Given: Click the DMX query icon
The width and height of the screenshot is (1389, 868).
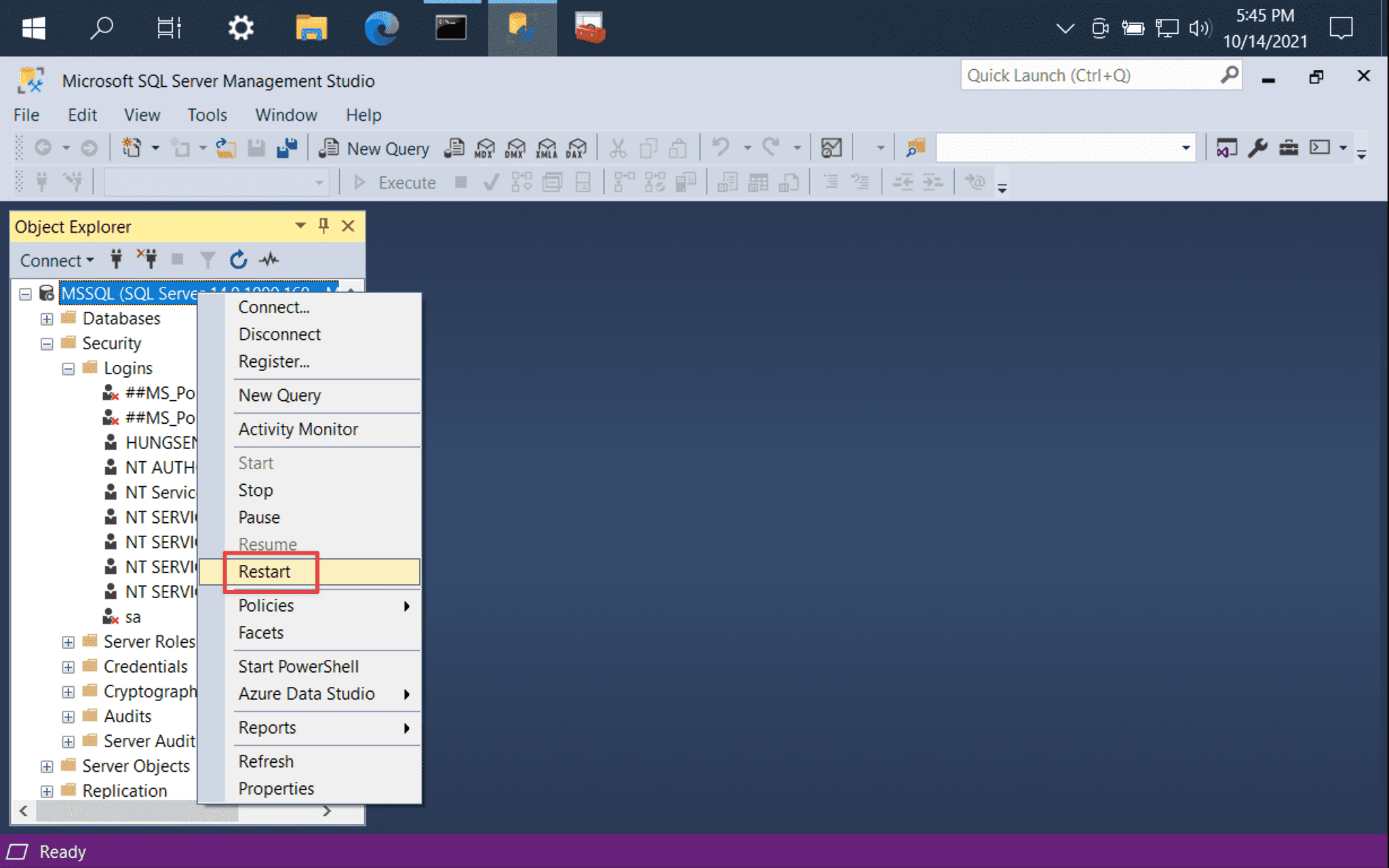Looking at the screenshot, I should pos(515,148).
